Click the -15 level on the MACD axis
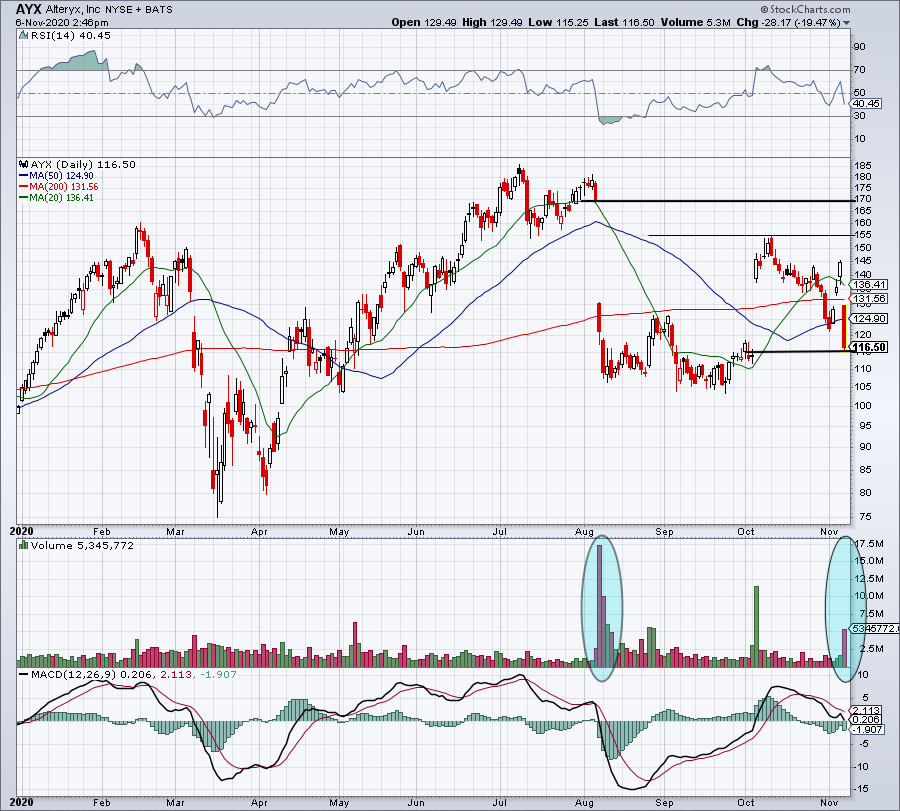 pos(862,789)
